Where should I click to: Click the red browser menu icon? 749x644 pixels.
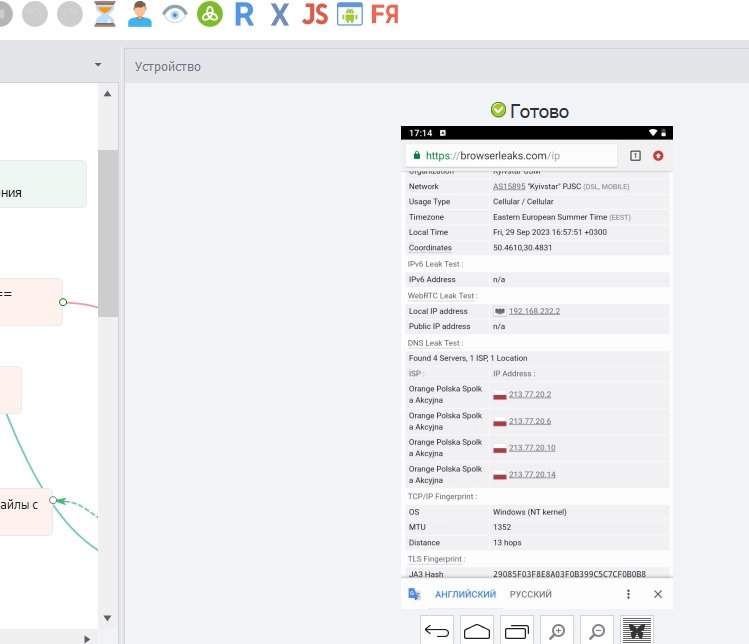[x=658, y=156]
